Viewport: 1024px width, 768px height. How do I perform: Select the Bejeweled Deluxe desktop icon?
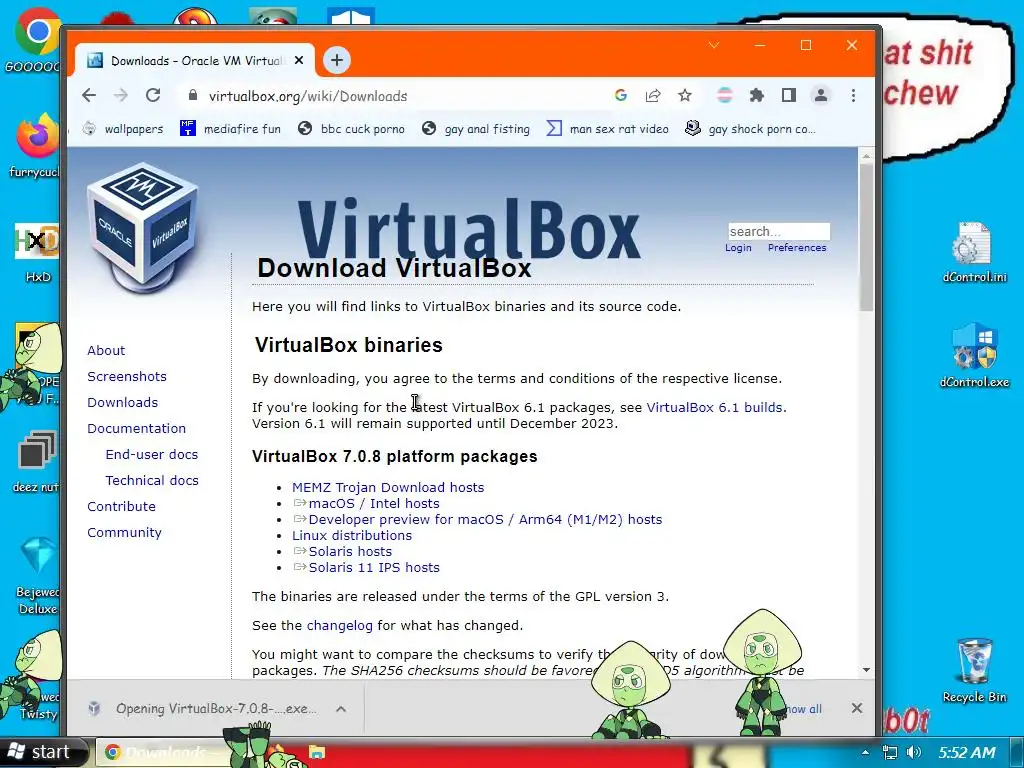point(37,576)
